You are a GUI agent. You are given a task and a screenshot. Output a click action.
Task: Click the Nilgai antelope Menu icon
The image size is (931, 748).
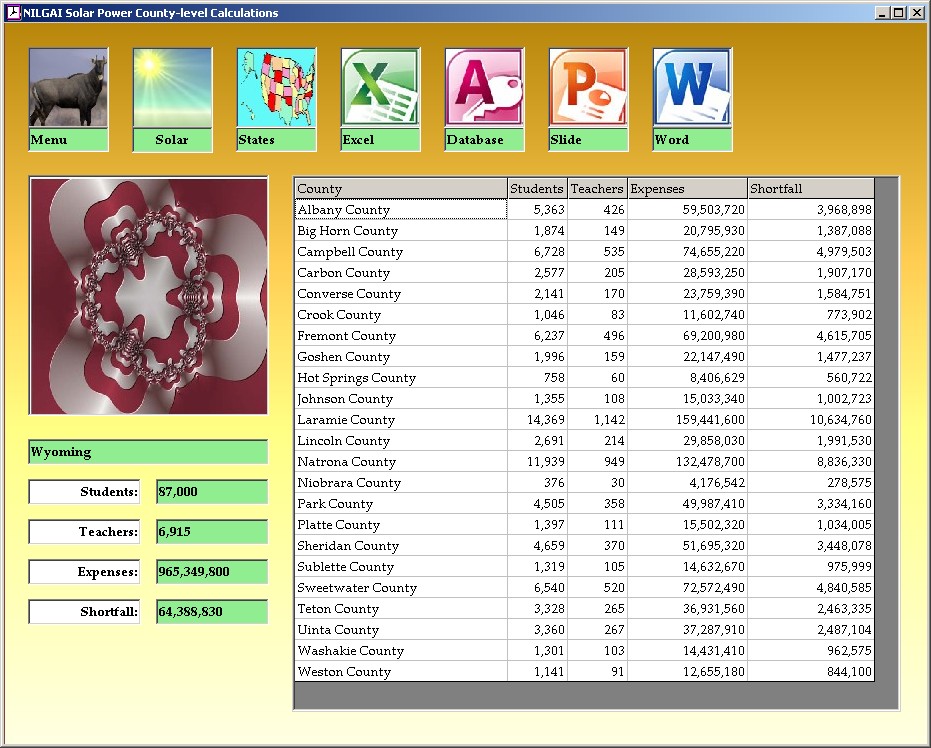tap(68, 88)
